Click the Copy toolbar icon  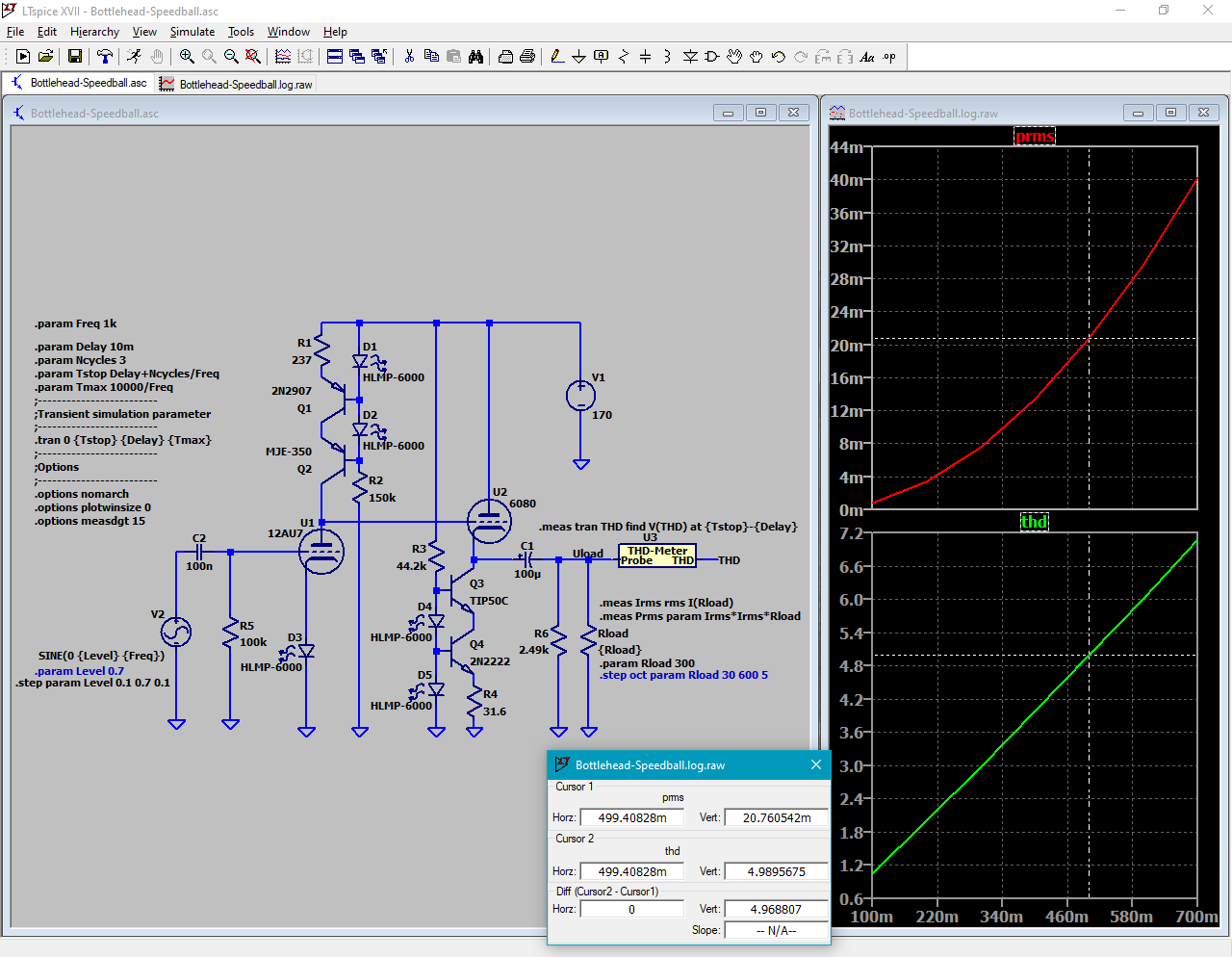coord(431,57)
